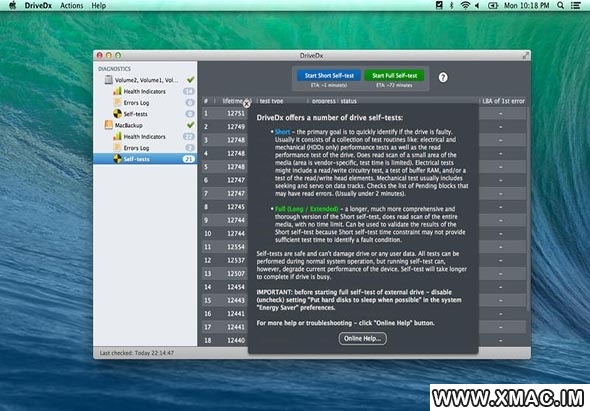
Task: Click the DIAGNOSTICS sidebar header
Action: tap(114, 69)
